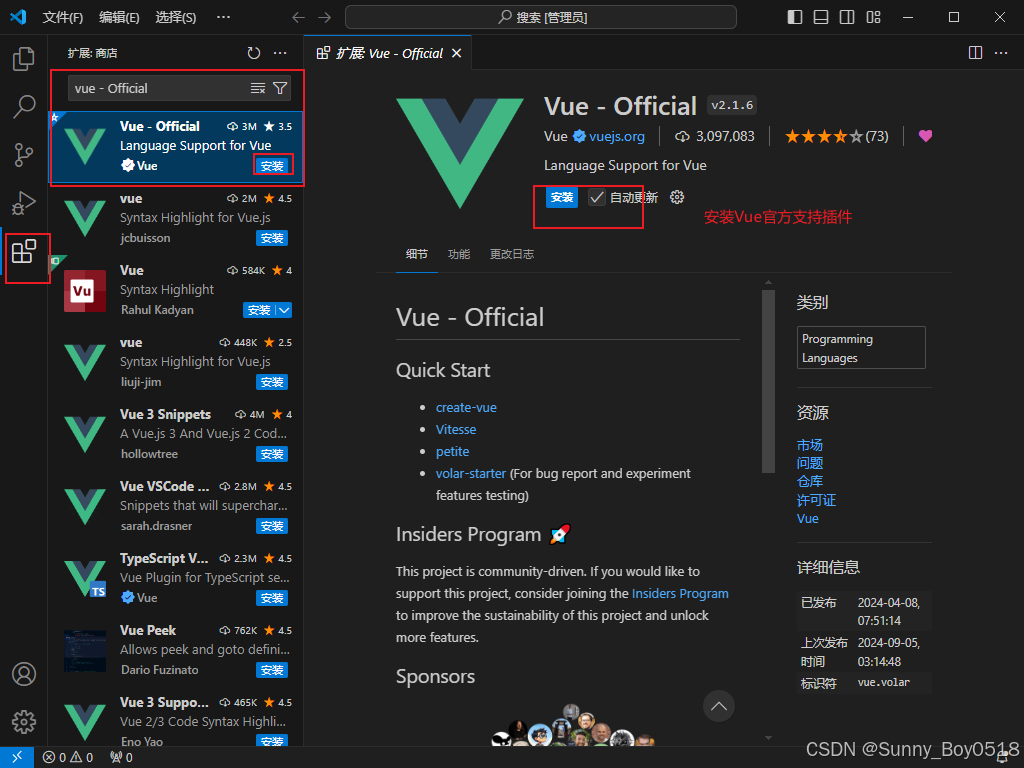Open the Selection menu
Viewport: 1024px width, 768px height.
click(176, 18)
